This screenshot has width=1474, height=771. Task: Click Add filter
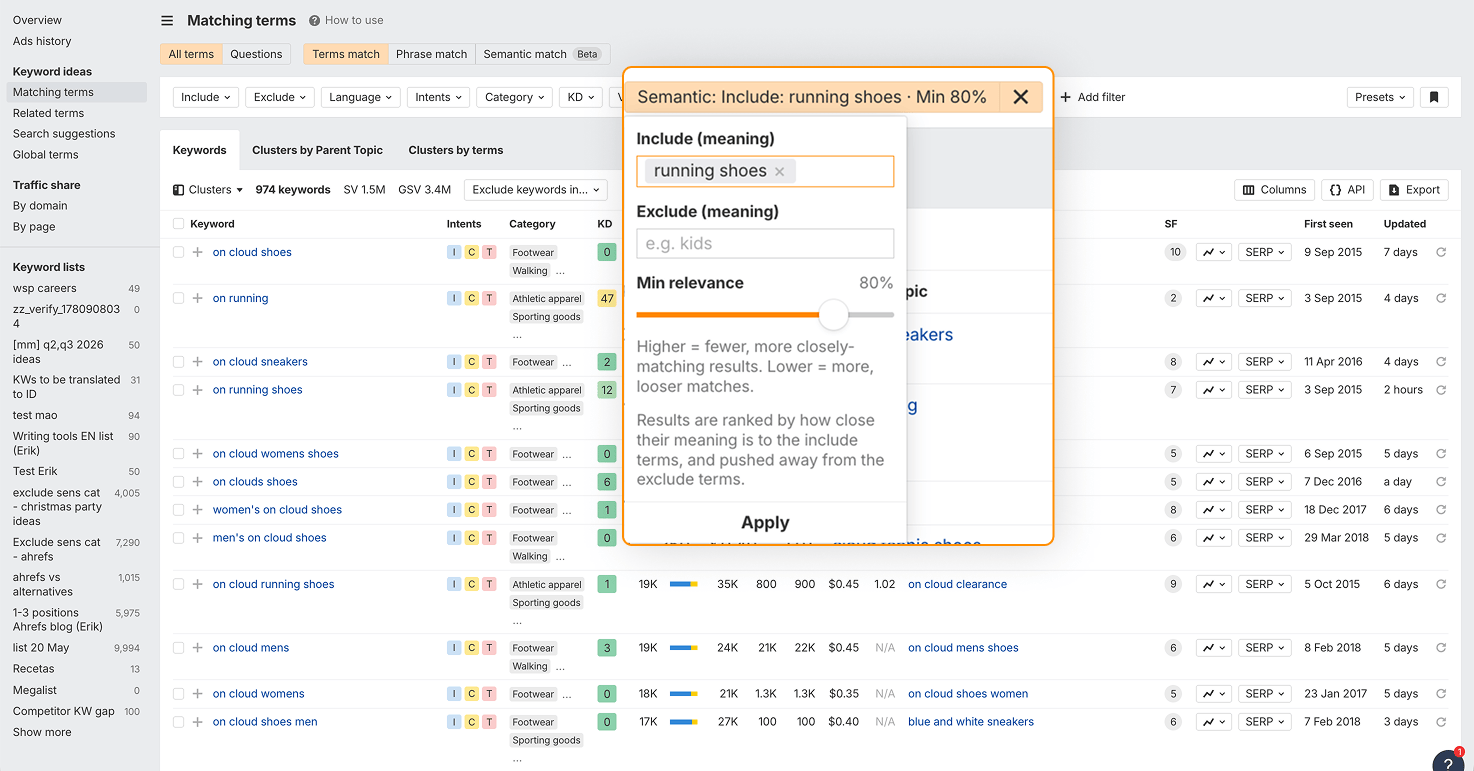(x=1092, y=97)
